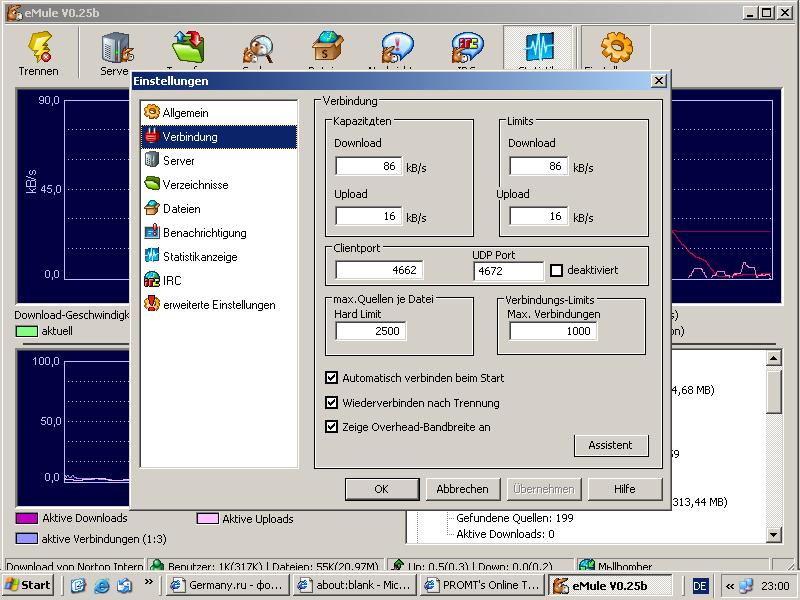800x600 pixels.
Task: Toggle Zeige Overhead-Bandbreite an
Action: tap(332, 427)
